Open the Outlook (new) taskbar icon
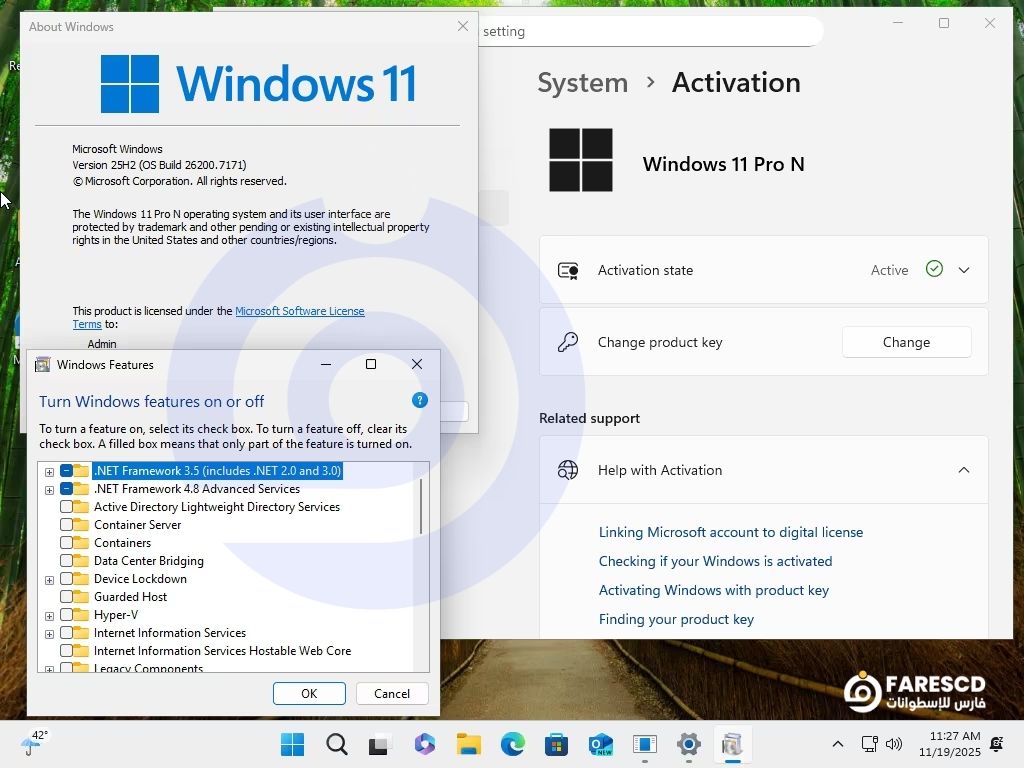 600,745
